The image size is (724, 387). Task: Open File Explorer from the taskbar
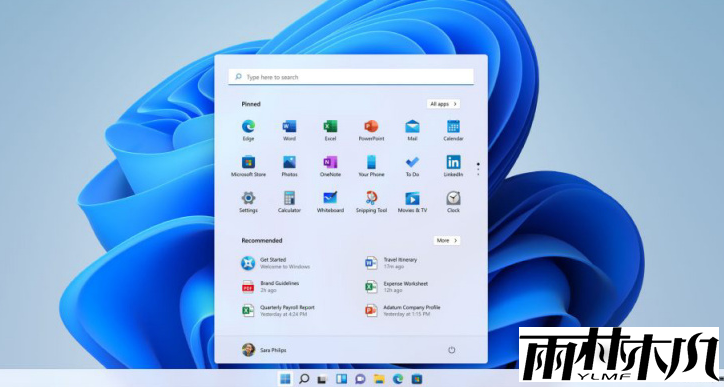(379, 379)
